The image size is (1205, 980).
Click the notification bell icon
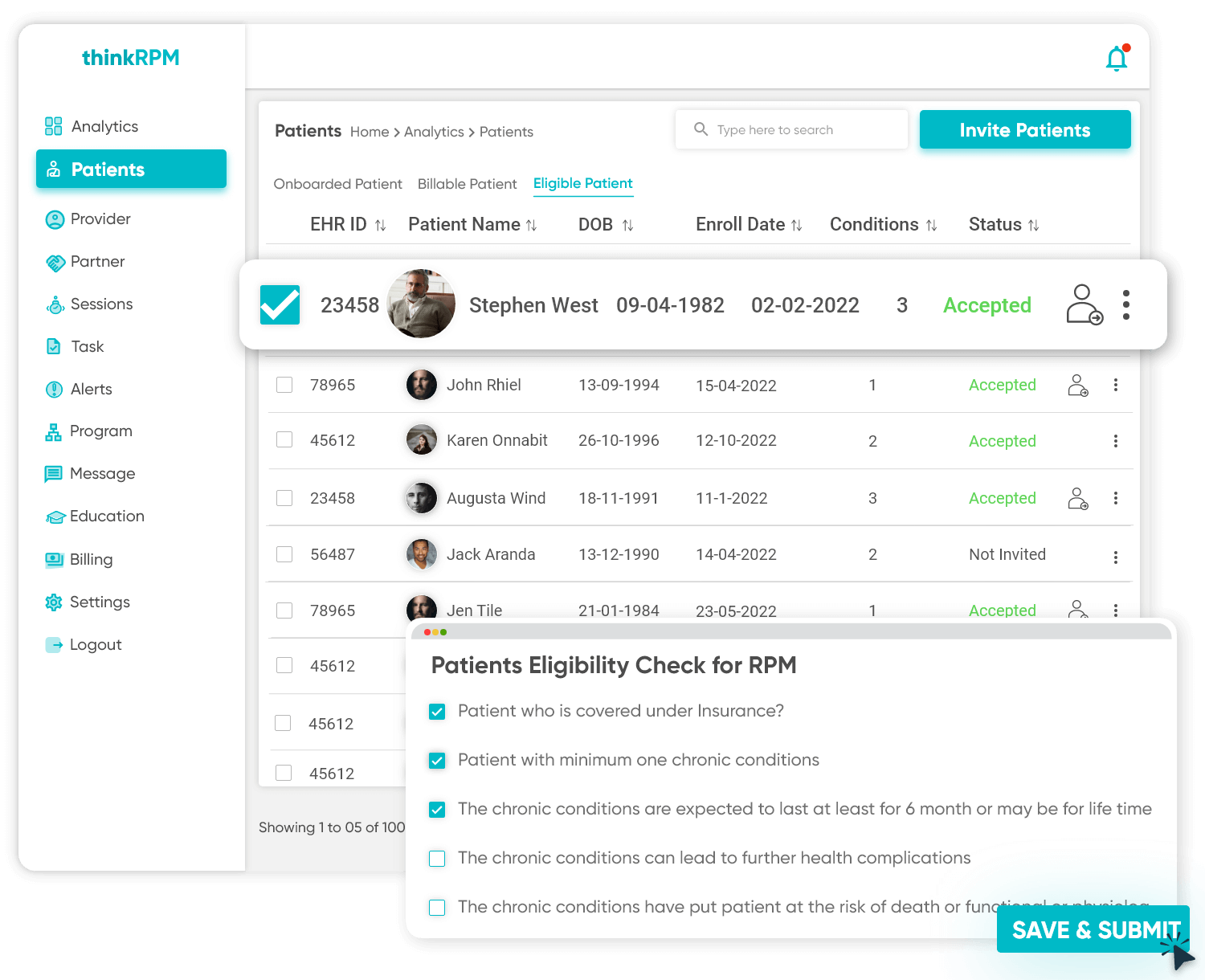tap(1116, 57)
